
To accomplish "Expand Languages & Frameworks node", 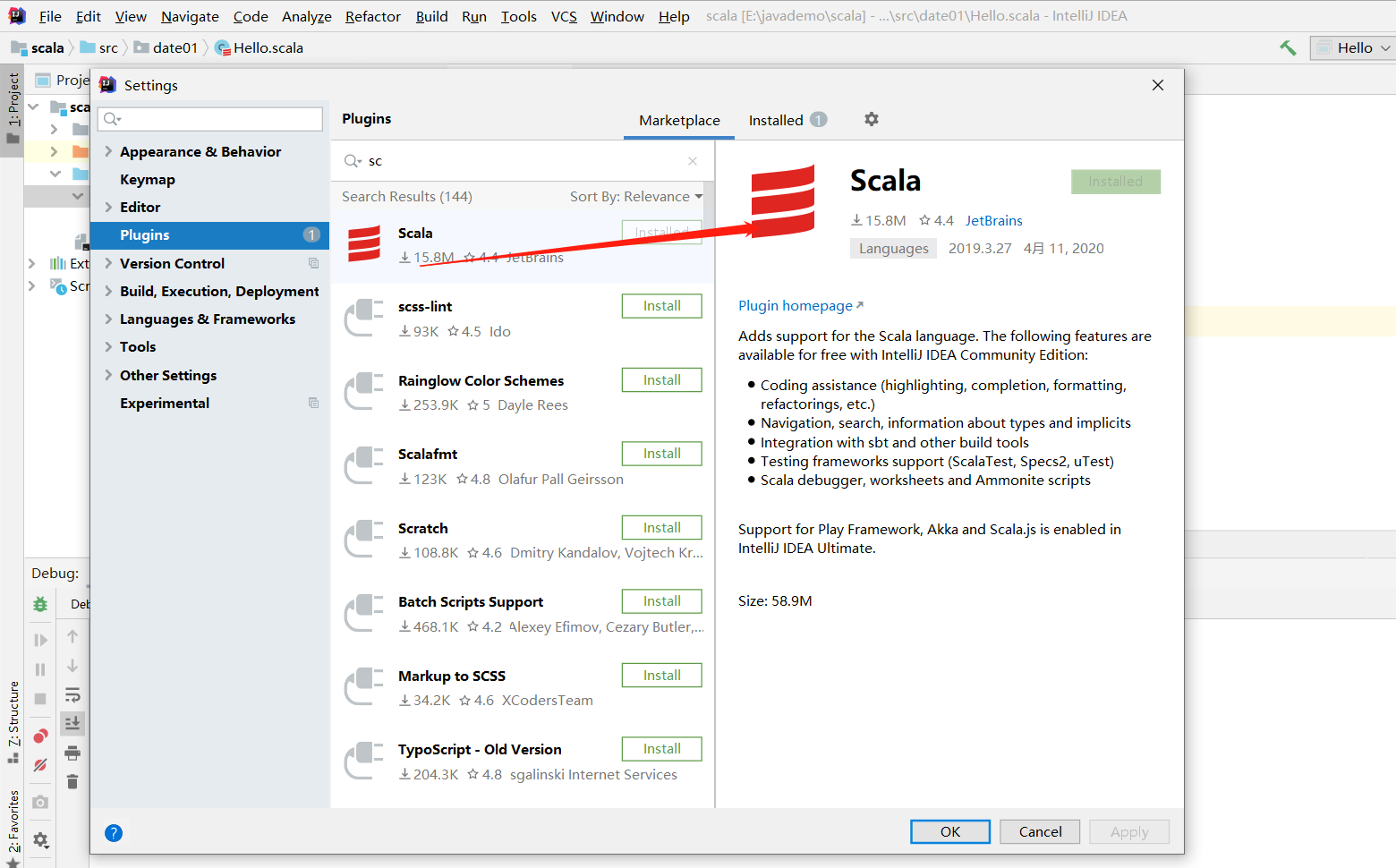I will click(x=108, y=319).
